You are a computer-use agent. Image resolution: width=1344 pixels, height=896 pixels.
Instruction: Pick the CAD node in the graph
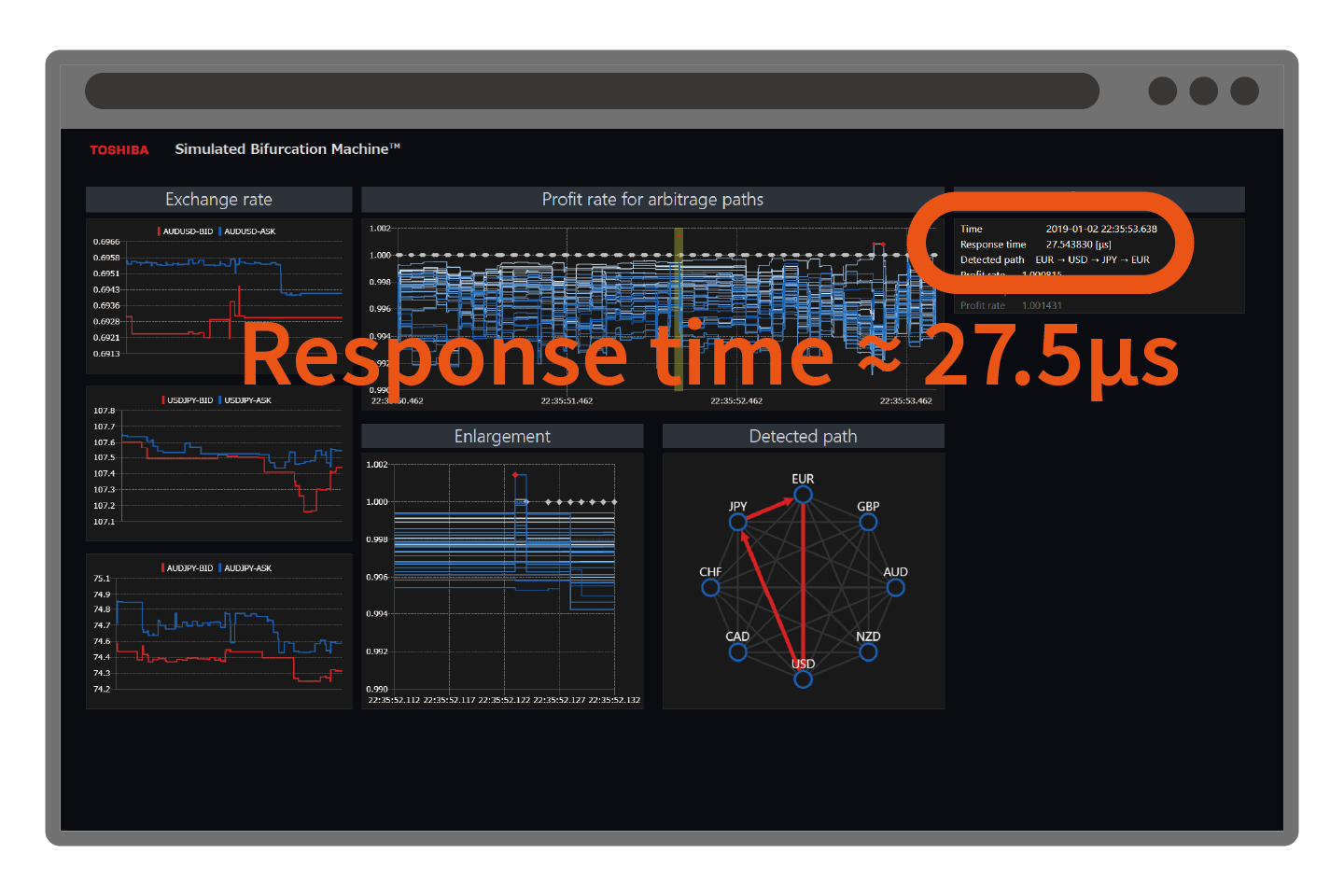(x=738, y=651)
